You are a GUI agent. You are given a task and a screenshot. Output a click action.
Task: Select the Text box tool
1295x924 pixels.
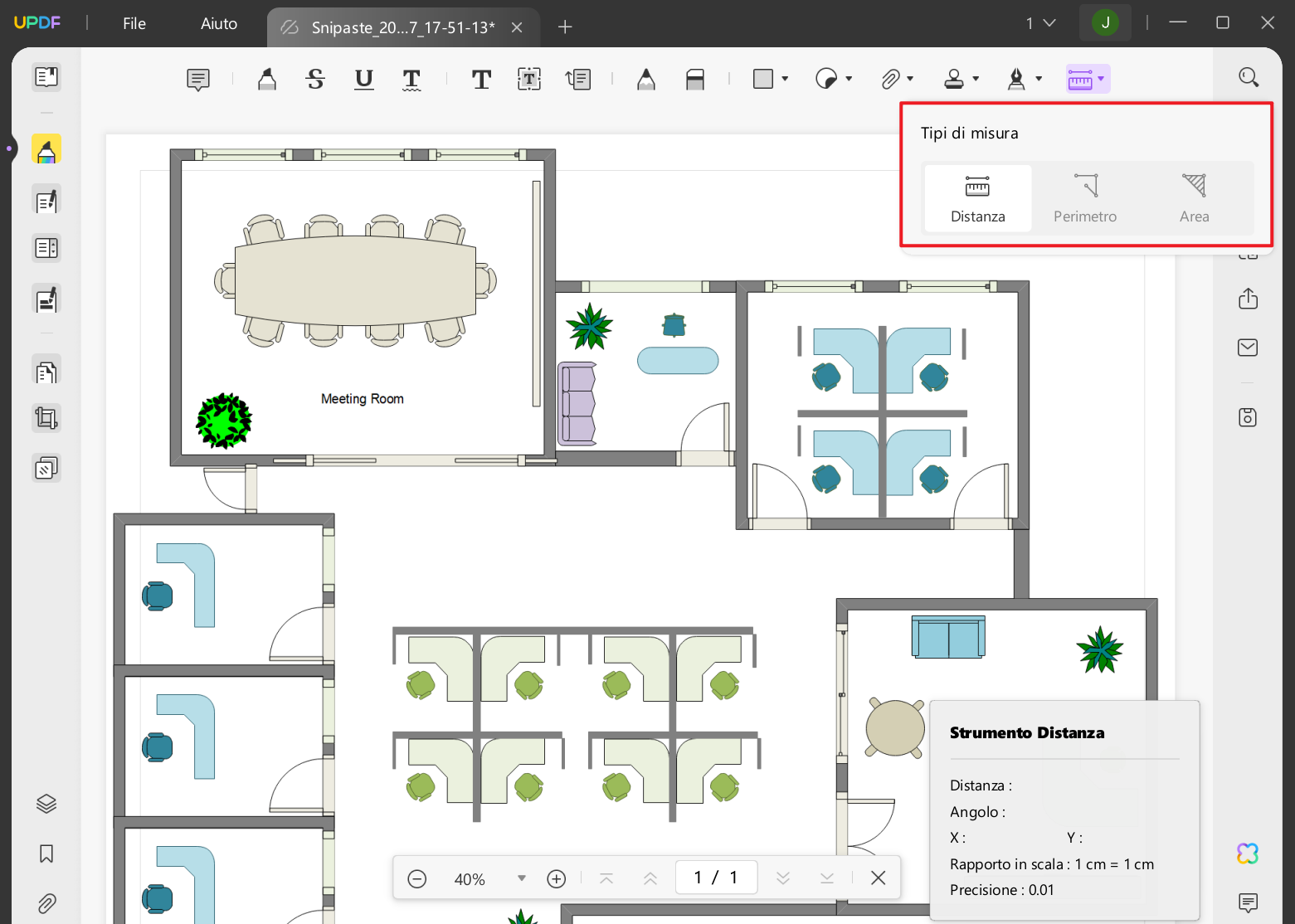coord(529,80)
